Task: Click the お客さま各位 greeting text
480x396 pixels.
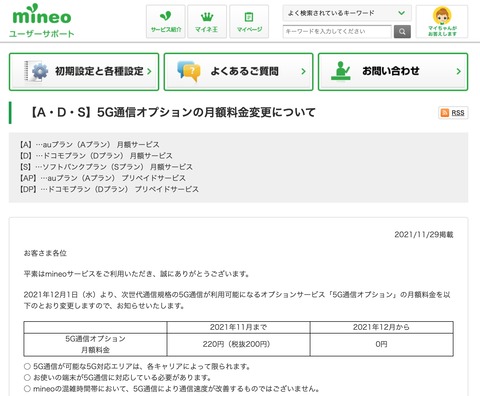Action: click(x=45, y=253)
